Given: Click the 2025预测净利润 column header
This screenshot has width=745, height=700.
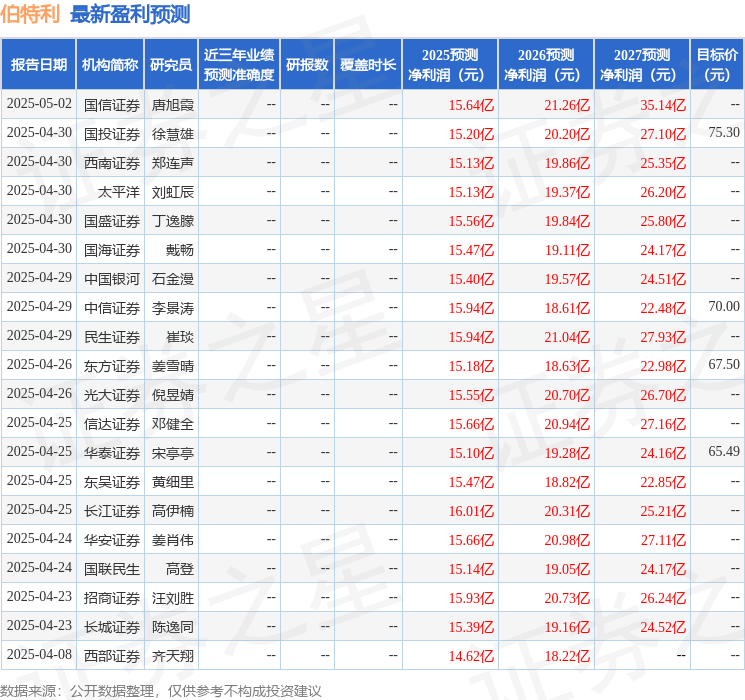Looking at the screenshot, I should [x=450, y=65].
